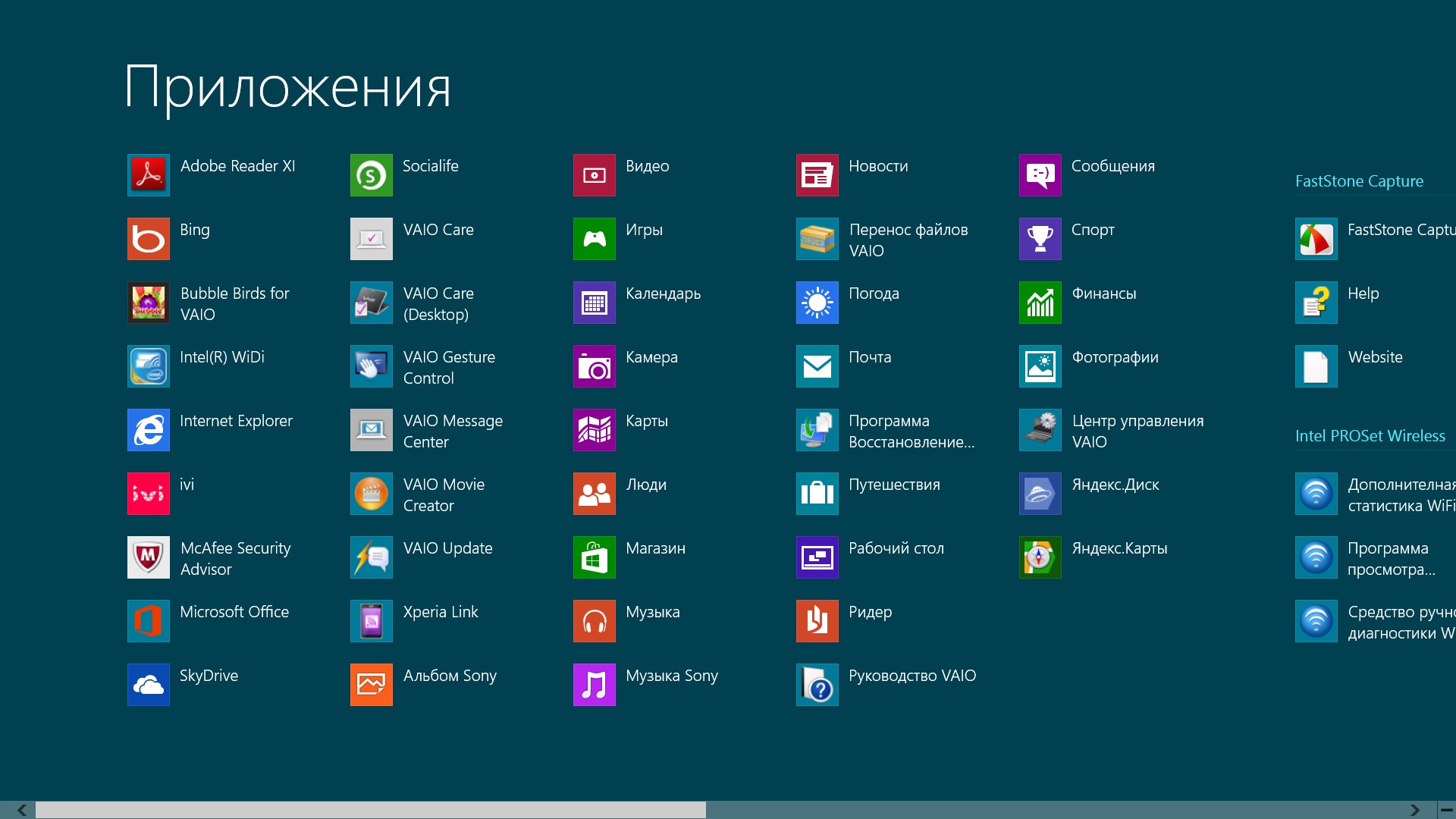The image size is (1456, 819).
Task: Click the scroll right arrow
Action: [1414, 810]
